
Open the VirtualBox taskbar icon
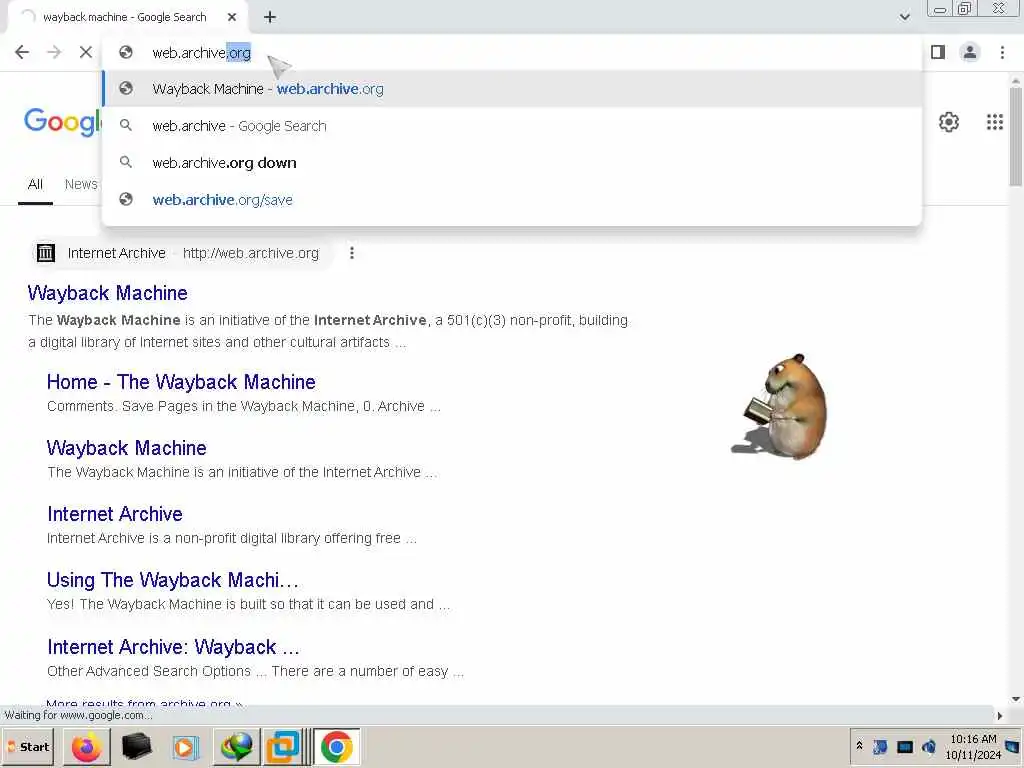[x=283, y=747]
